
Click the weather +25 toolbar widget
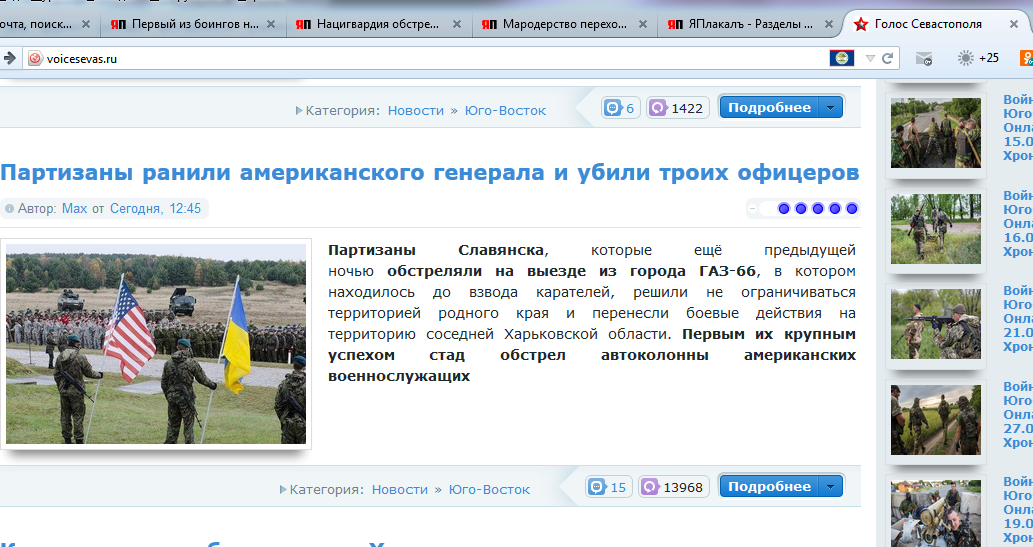click(978, 58)
